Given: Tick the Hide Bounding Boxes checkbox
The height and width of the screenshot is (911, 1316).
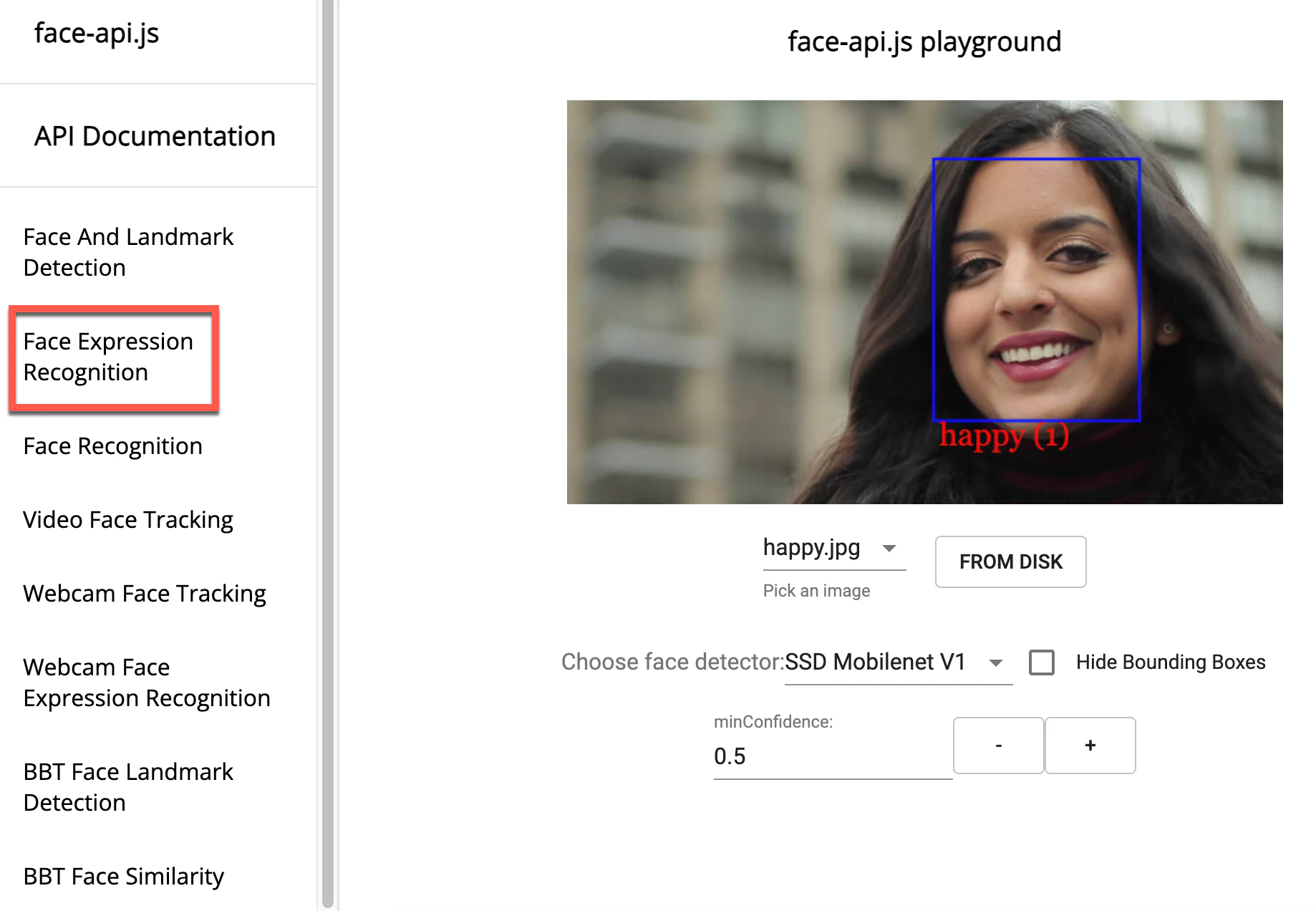Looking at the screenshot, I should coord(1042,662).
